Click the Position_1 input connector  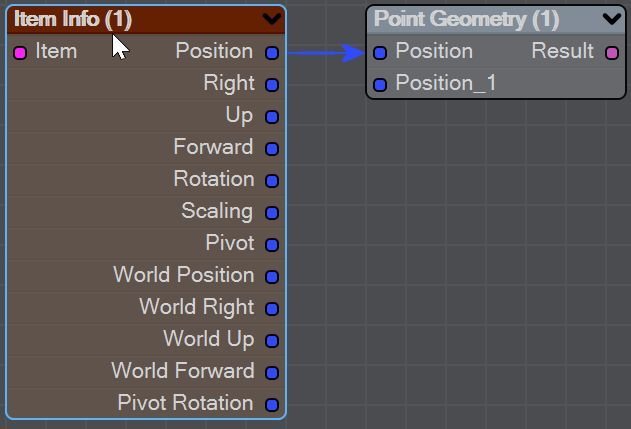pyautogui.click(x=380, y=85)
